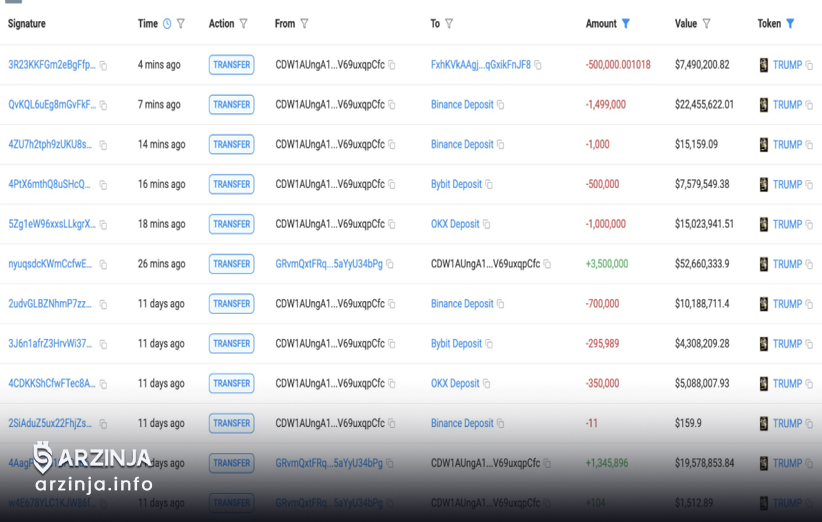822x522 pixels.
Task: Copy Binance Deposit address in 7 mins row
Action: 501,105
